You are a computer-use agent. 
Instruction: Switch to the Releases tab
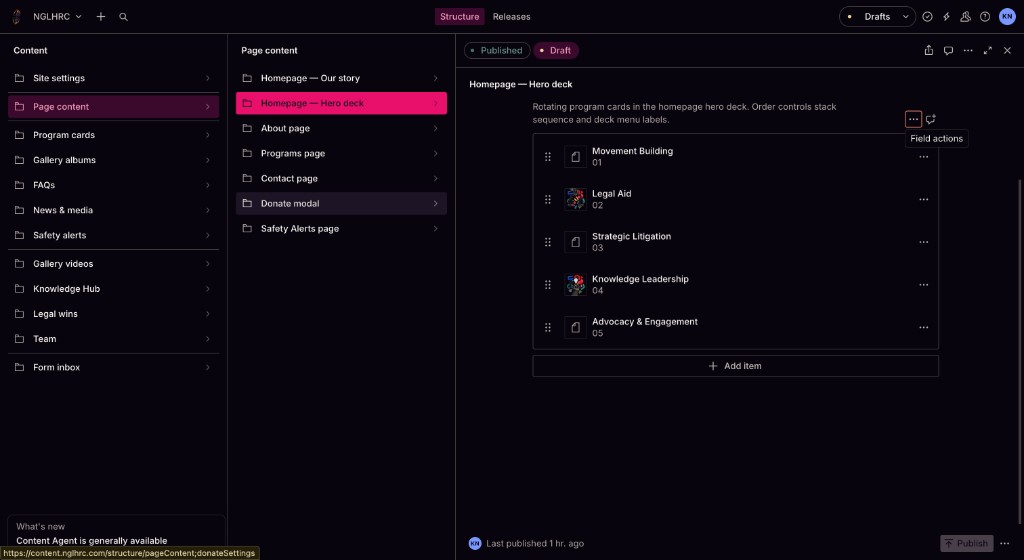tap(511, 17)
